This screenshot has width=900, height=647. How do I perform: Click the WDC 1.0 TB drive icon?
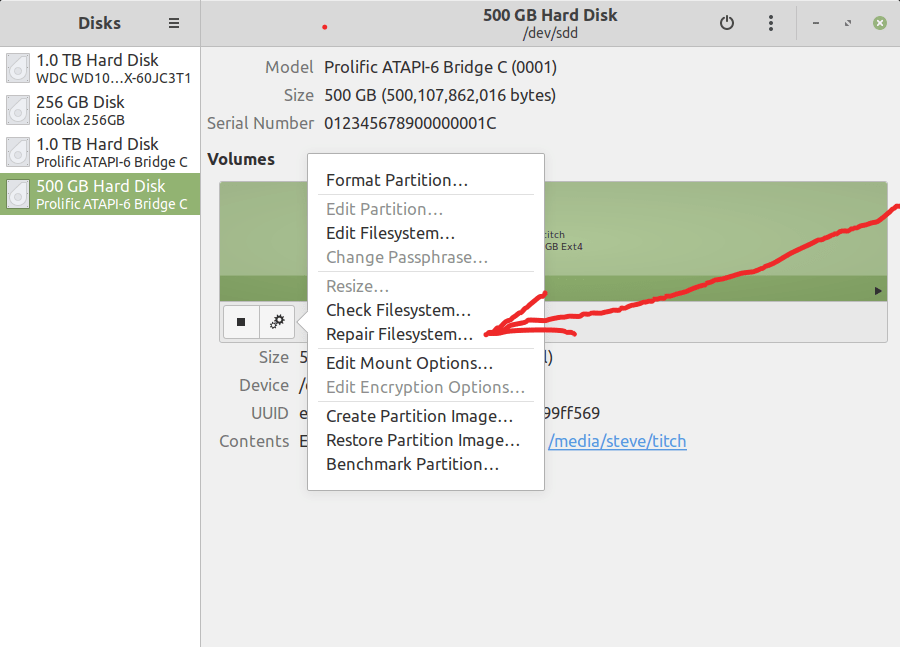pos(17,68)
